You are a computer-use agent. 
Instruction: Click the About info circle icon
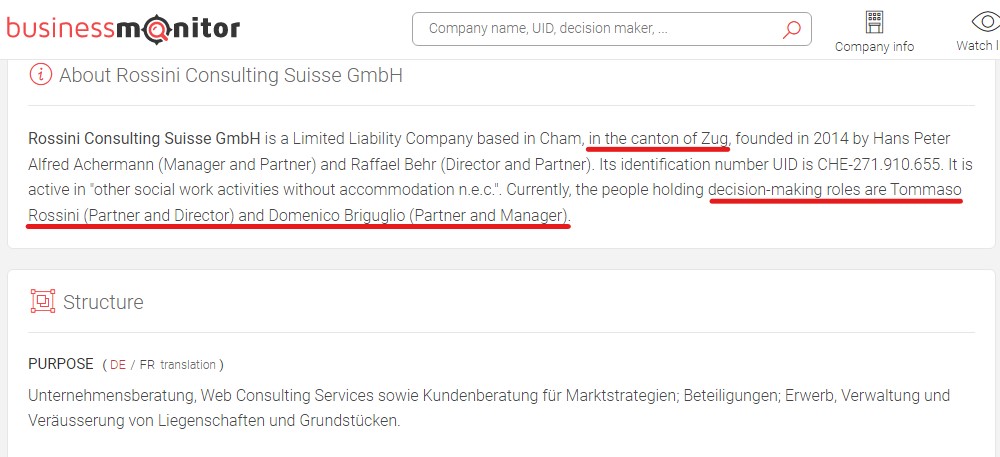click(40, 75)
